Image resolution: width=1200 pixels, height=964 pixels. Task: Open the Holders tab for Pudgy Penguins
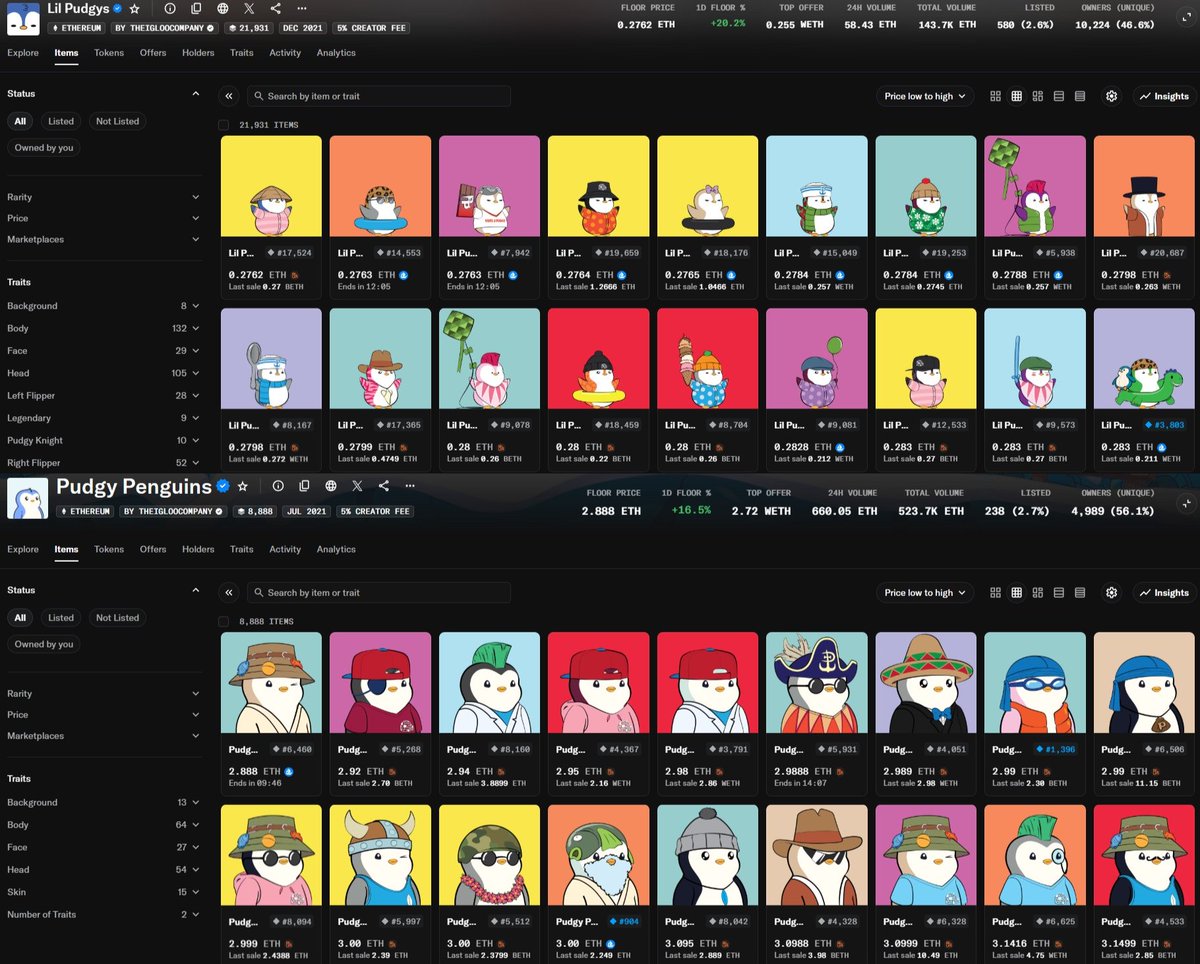tap(198, 549)
